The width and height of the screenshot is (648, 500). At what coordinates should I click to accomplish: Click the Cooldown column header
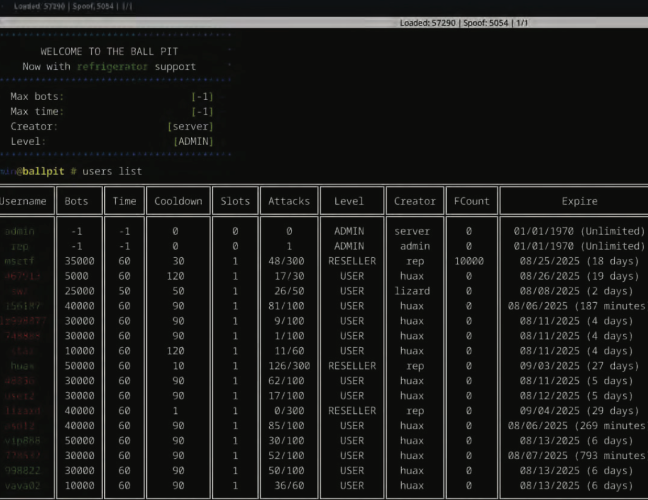click(x=177, y=201)
